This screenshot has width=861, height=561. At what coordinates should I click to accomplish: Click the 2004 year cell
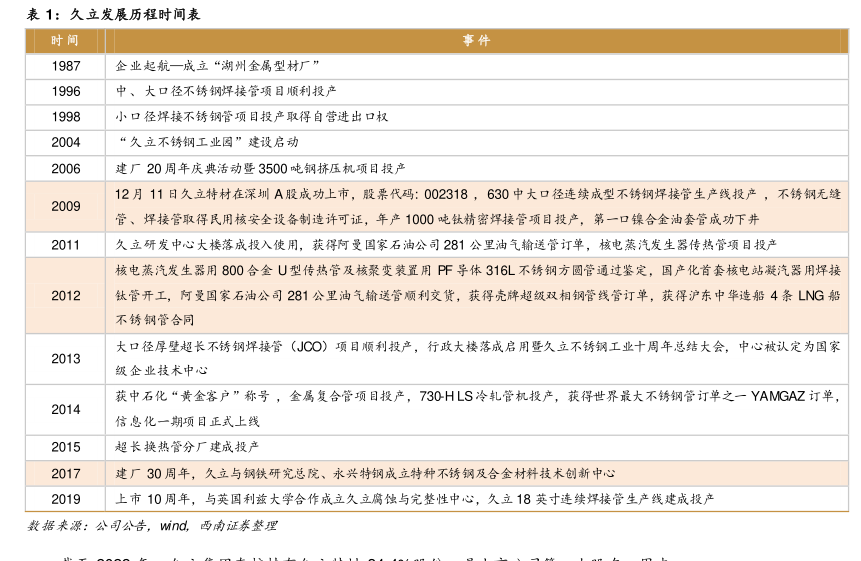[x=66, y=143]
